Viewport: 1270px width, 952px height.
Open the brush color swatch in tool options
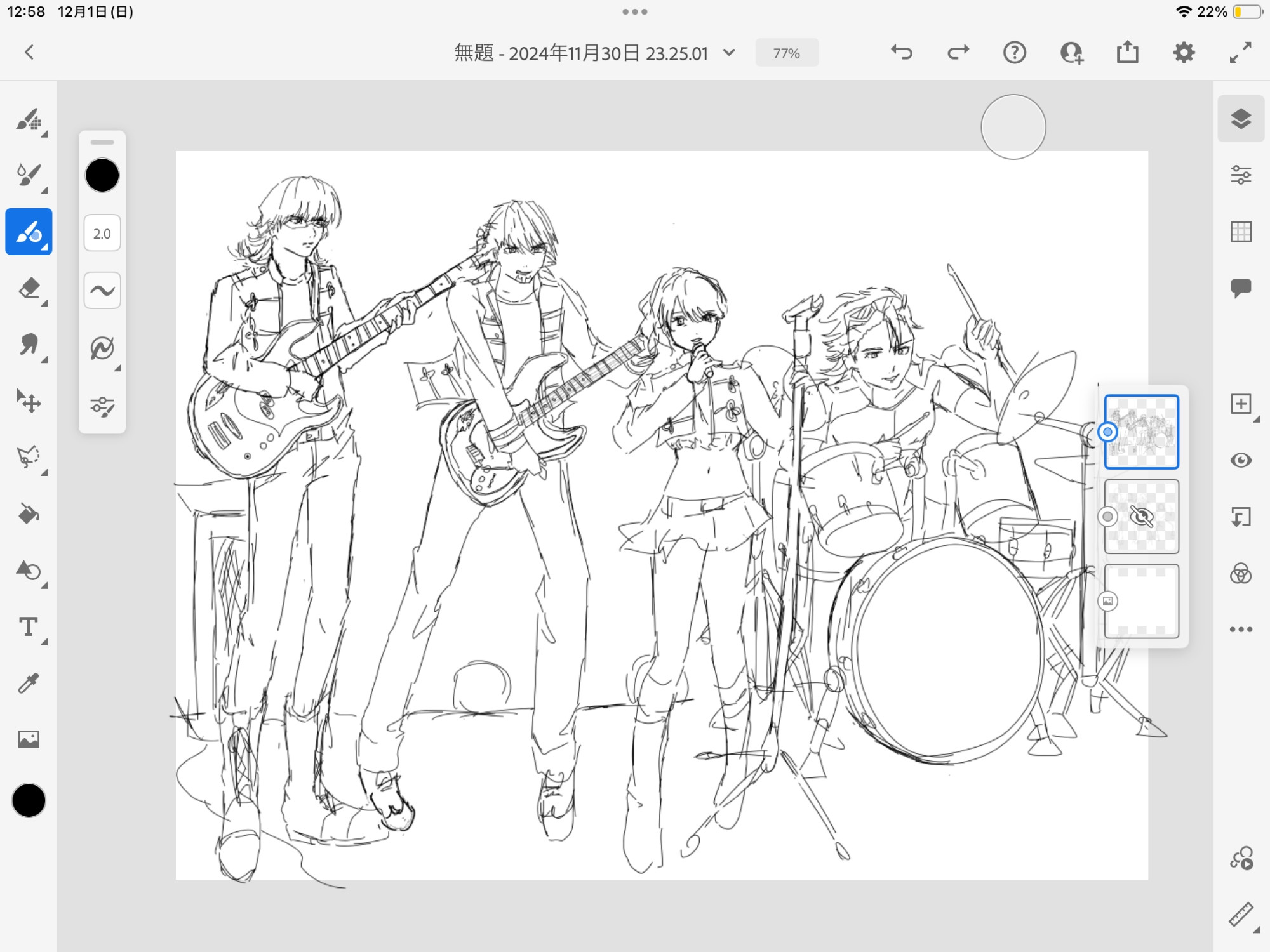pyautogui.click(x=102, y=175)
